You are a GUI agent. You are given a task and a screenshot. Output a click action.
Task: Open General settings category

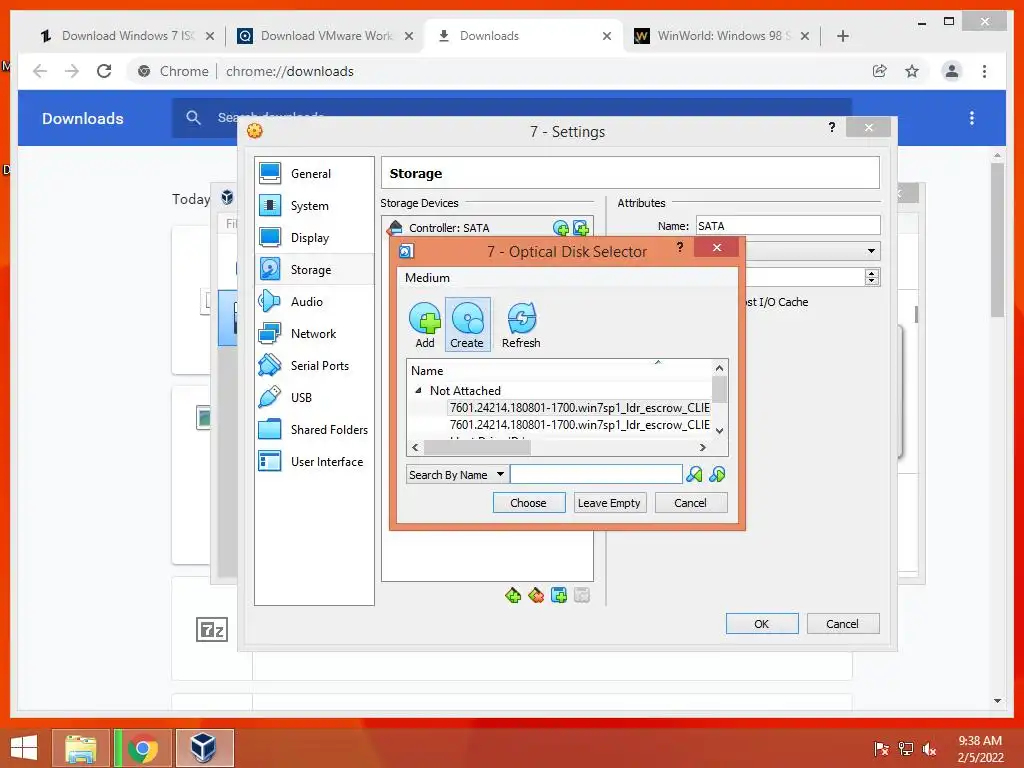[x=314, y=174]
